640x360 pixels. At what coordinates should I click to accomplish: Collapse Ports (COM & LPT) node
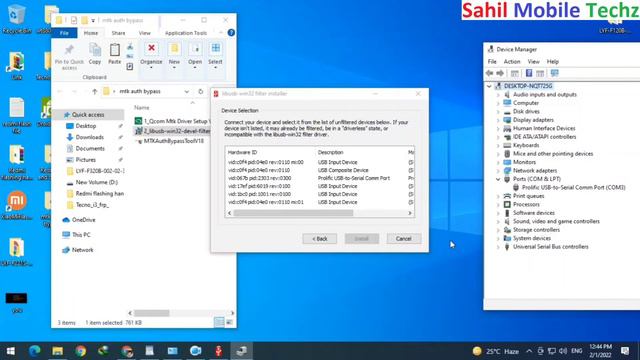pyautogui.click(x=498, y=179)
